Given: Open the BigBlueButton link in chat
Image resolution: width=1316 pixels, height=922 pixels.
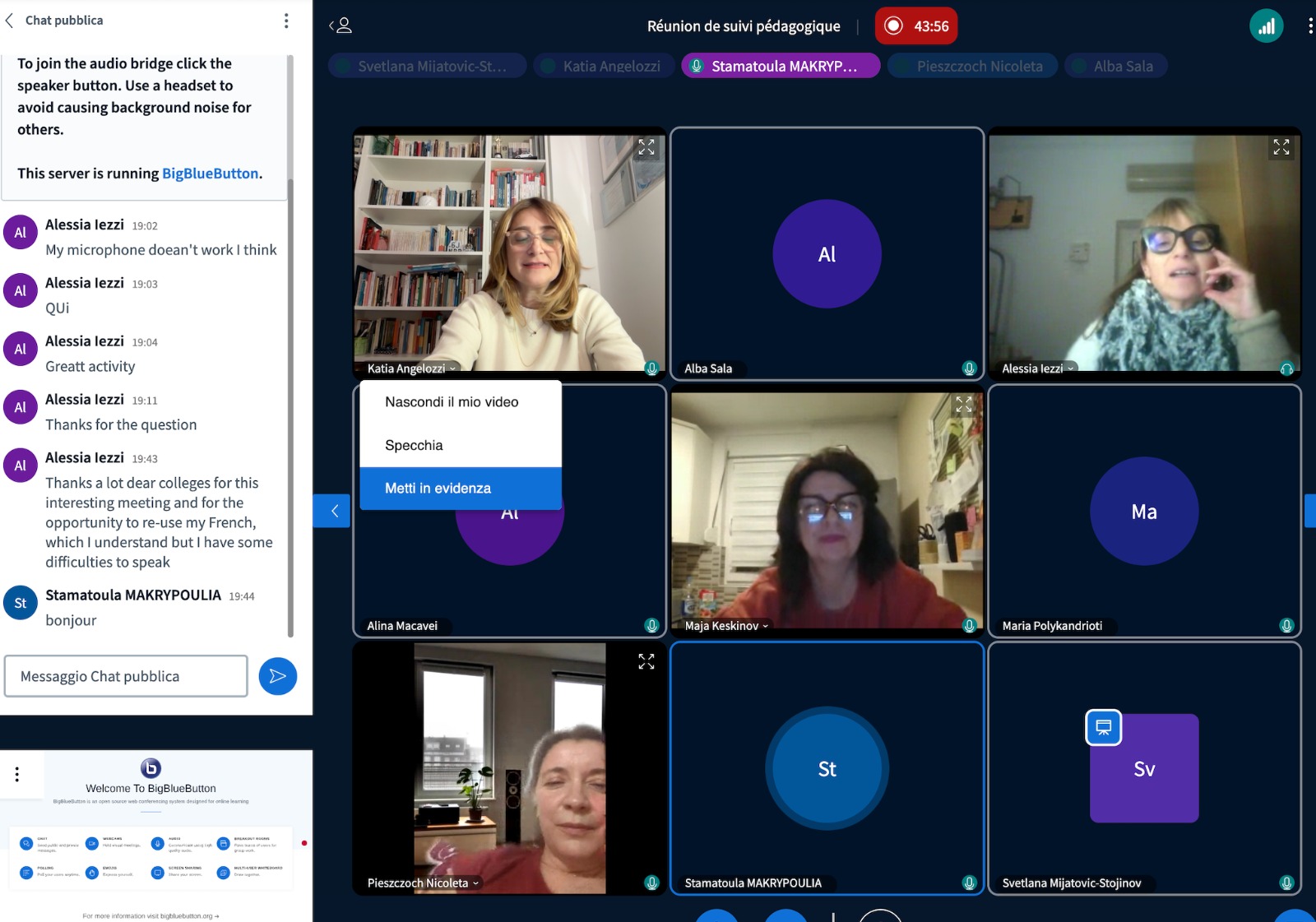Looking at the screenshot, I should (x=210, y=174).
